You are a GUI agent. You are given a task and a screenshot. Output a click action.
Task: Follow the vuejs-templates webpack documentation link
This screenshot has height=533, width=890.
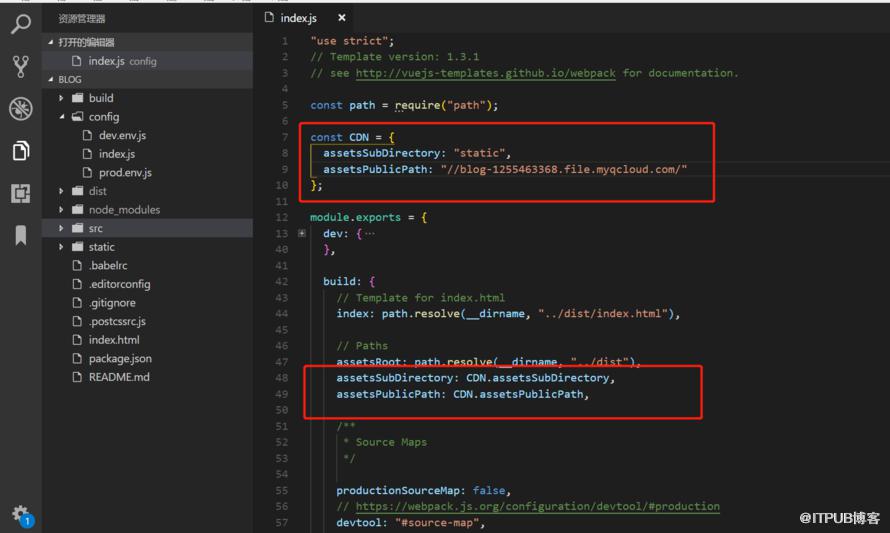click(x=485, y=73)
